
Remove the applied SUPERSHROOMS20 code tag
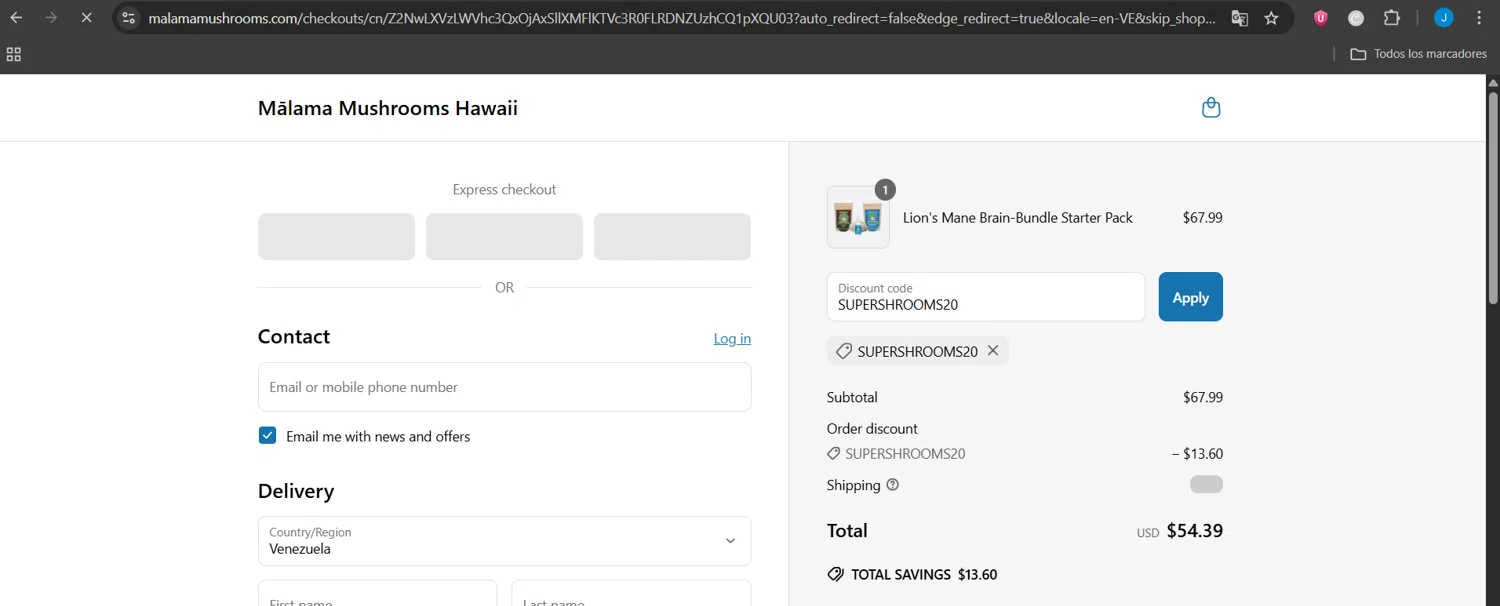pyautogui.click(x=993, y=351)
